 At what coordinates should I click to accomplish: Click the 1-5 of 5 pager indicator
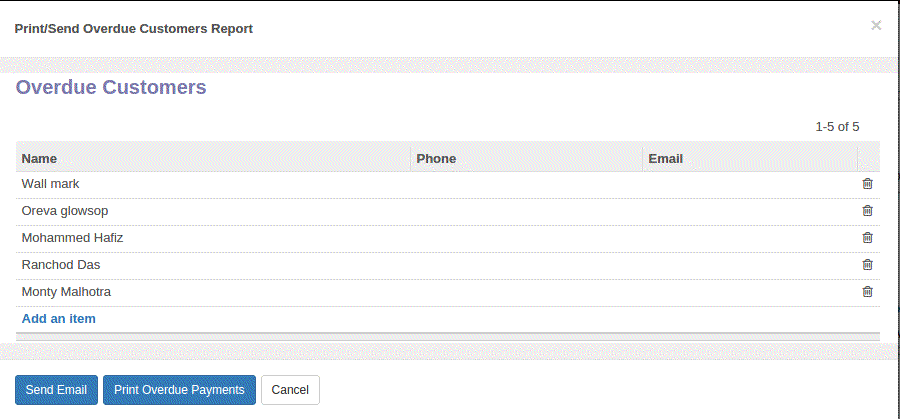pyautogui.click(x=837, y=127)
